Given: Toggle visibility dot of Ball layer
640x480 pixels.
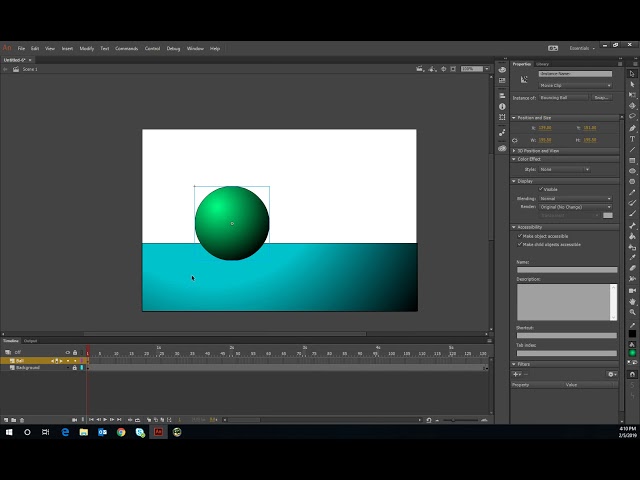Looking at the screenshot, I should [68, 361].
